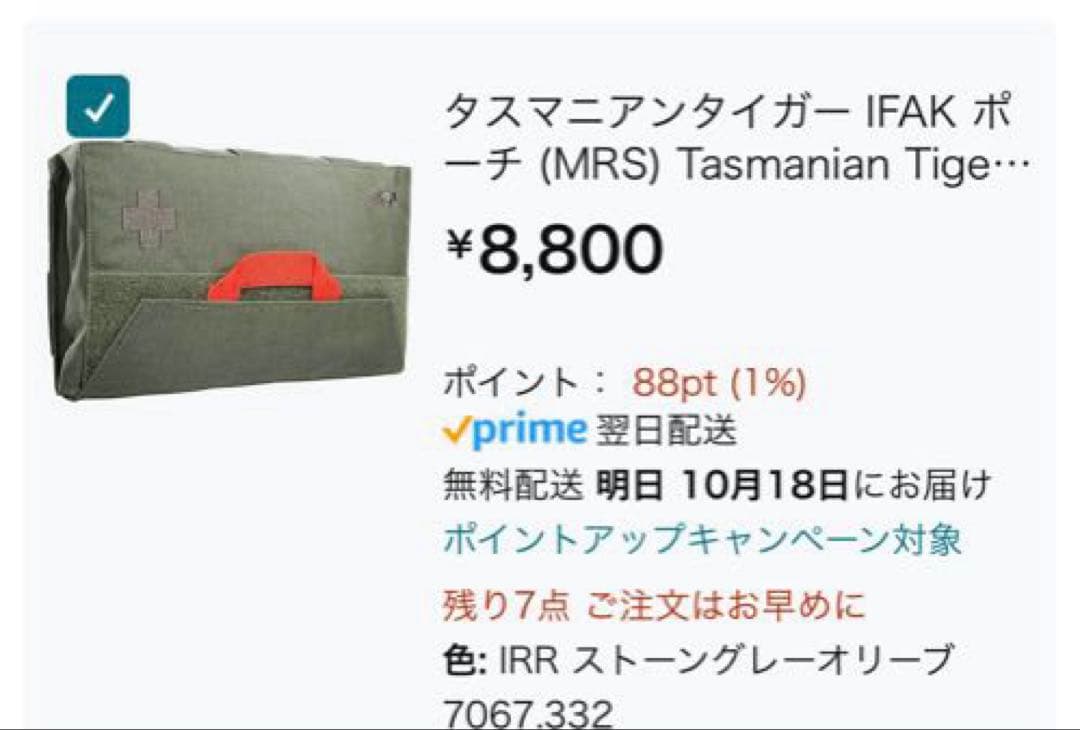The height and width of the screenshot is (730, 1080).
Task: Uncheck the IFAK pouch item checkbox
Action: (98, 107)
